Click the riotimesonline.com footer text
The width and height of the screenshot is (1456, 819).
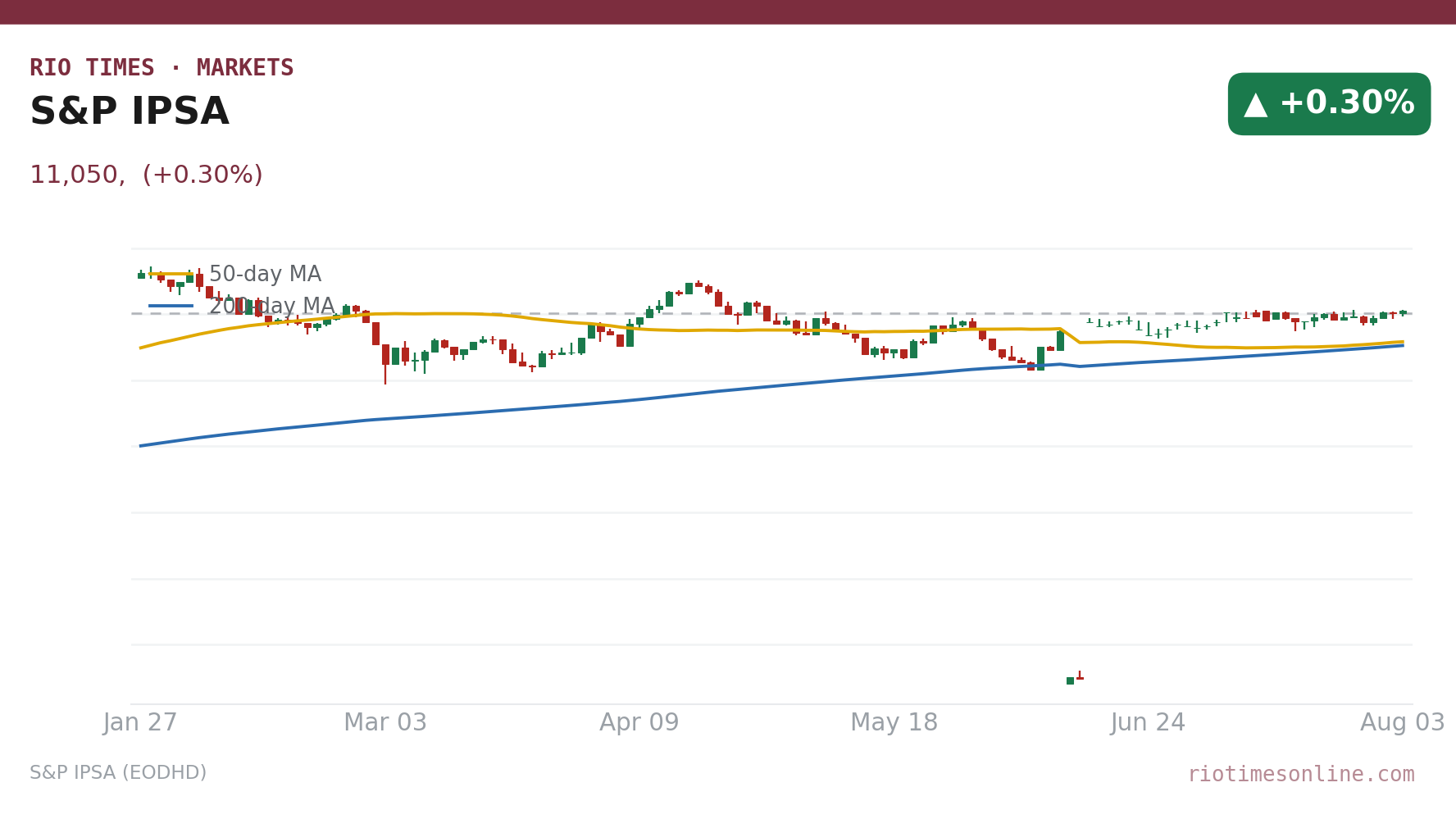[x=1301, y=775]
